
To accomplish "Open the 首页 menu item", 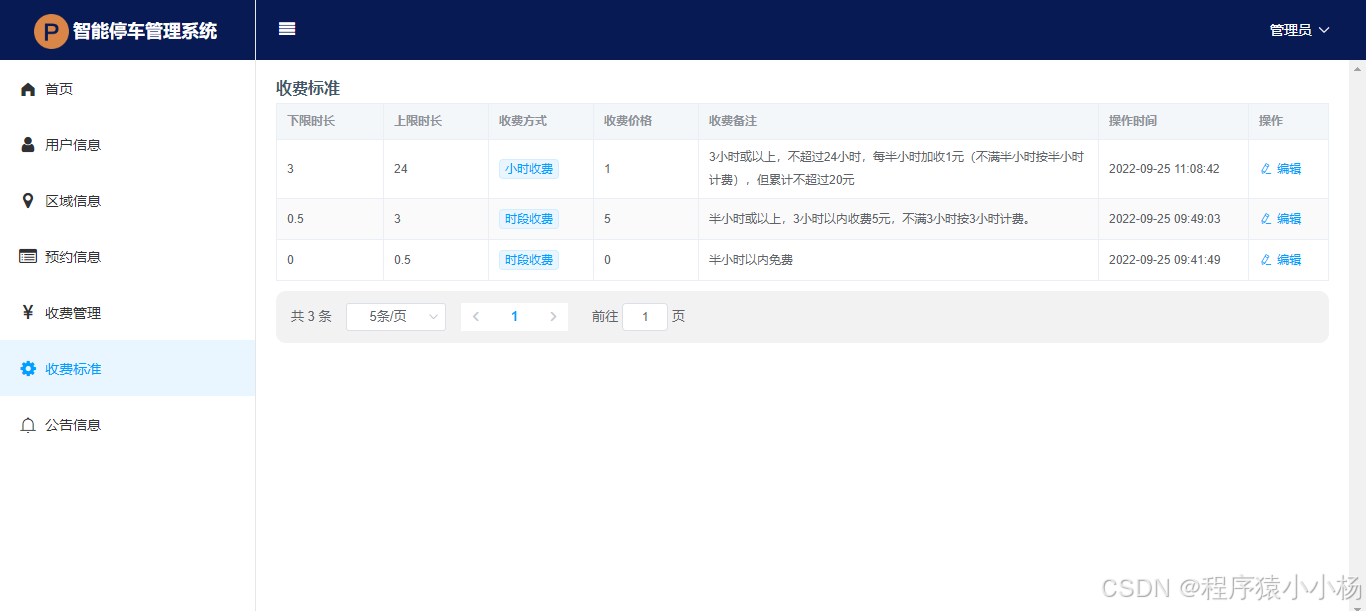I will click(128, 89).
